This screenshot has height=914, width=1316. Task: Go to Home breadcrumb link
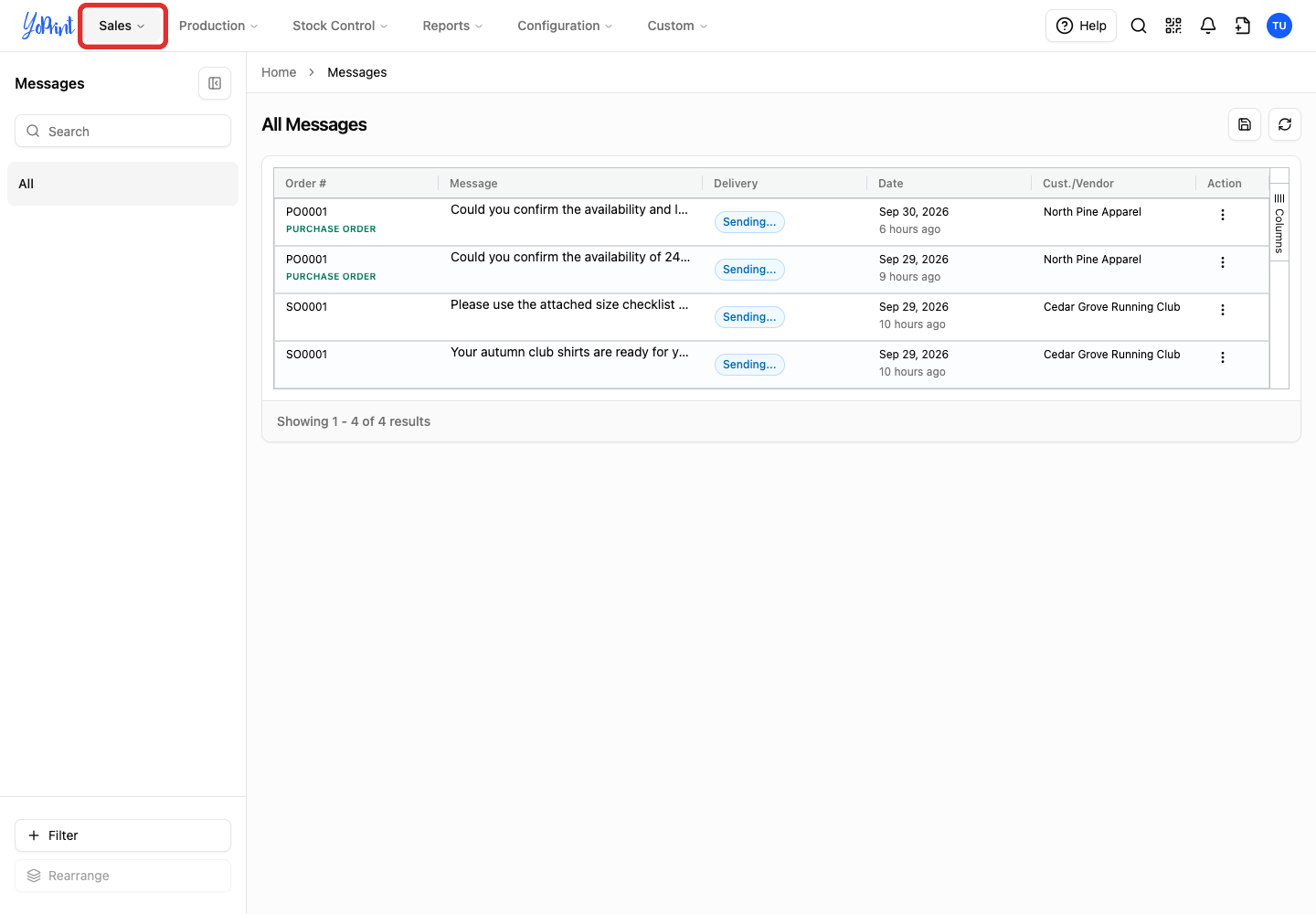[279, 72]
